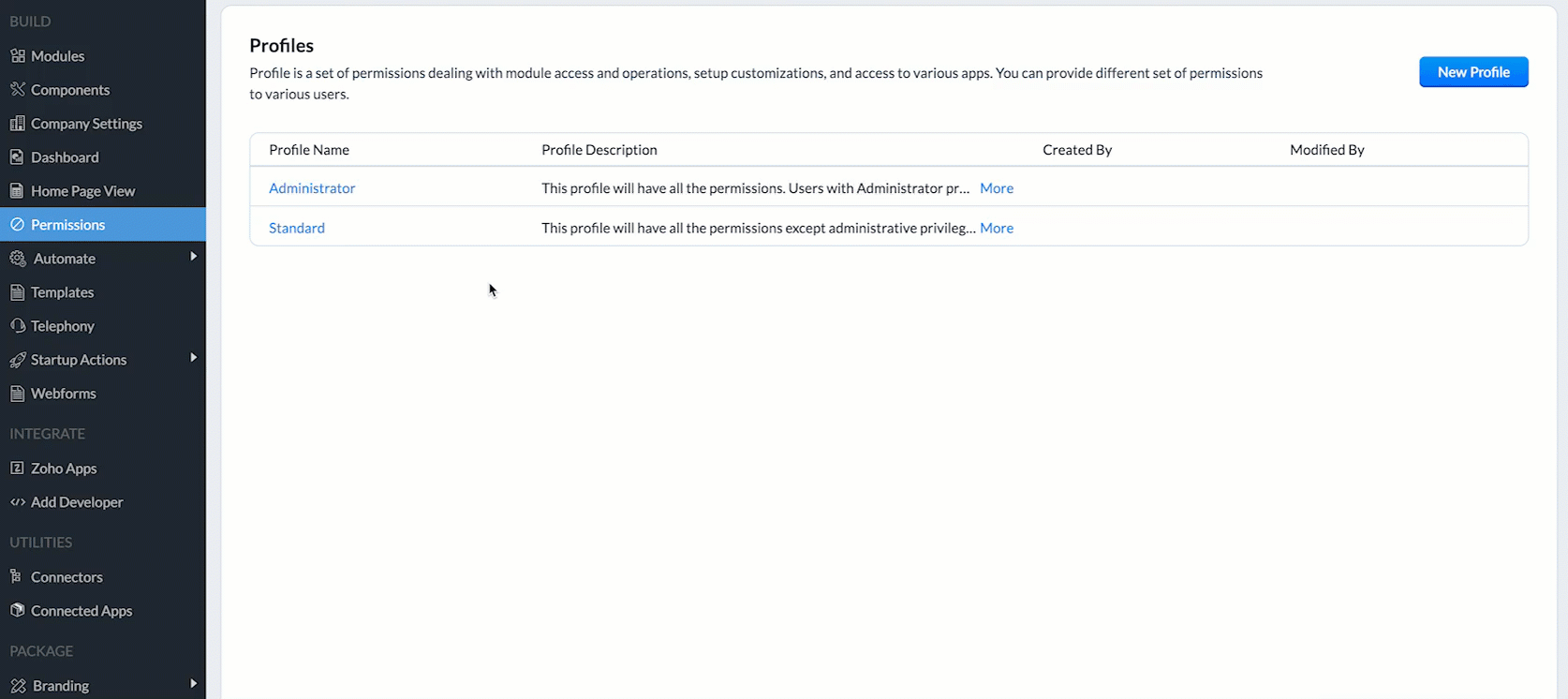Click the Webforms document icon
The height and width of the screenshot is (699, 1568).
(17, 394)
